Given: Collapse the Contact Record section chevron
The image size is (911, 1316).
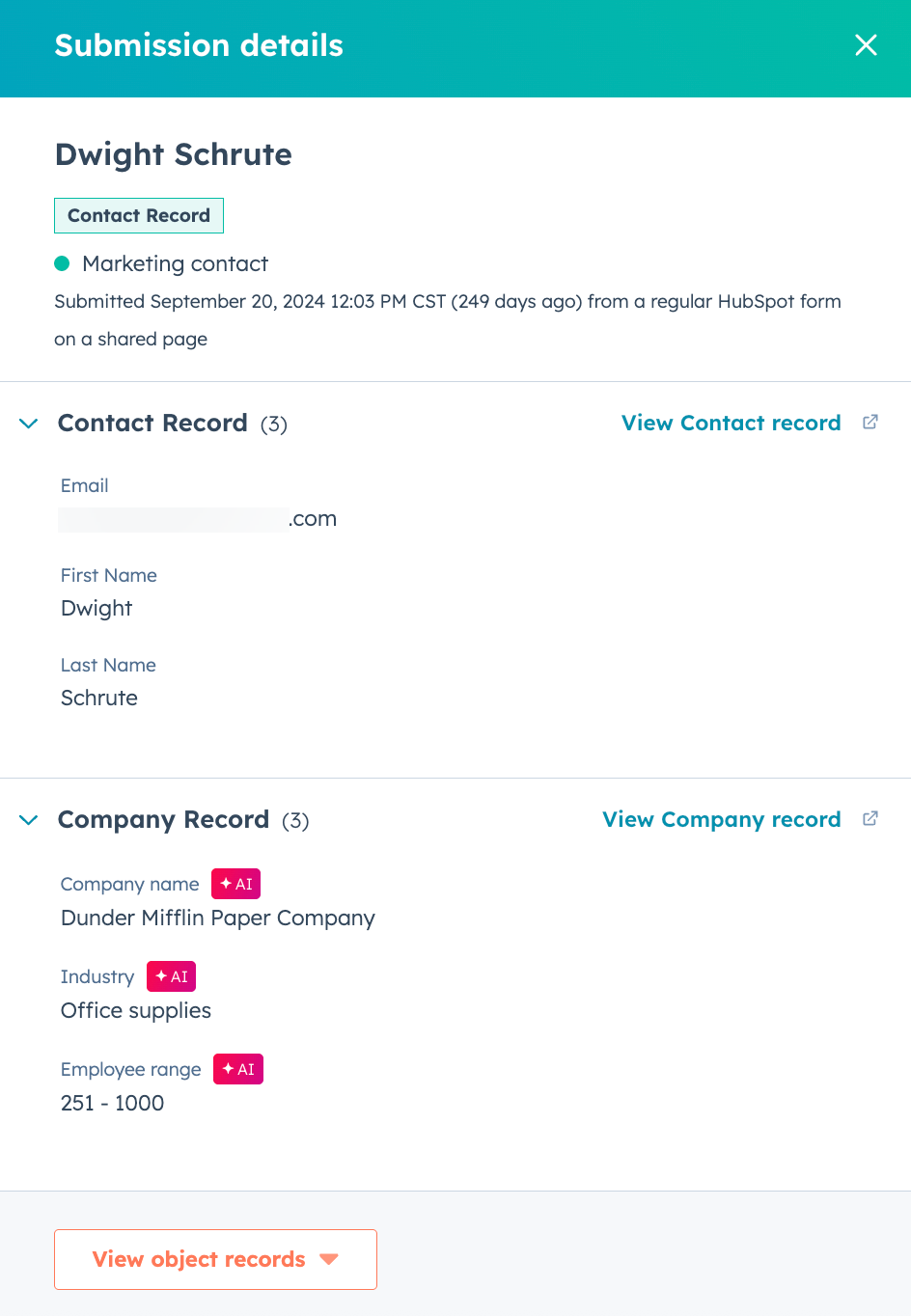Looking at the screenshot, I should point(28,423).
